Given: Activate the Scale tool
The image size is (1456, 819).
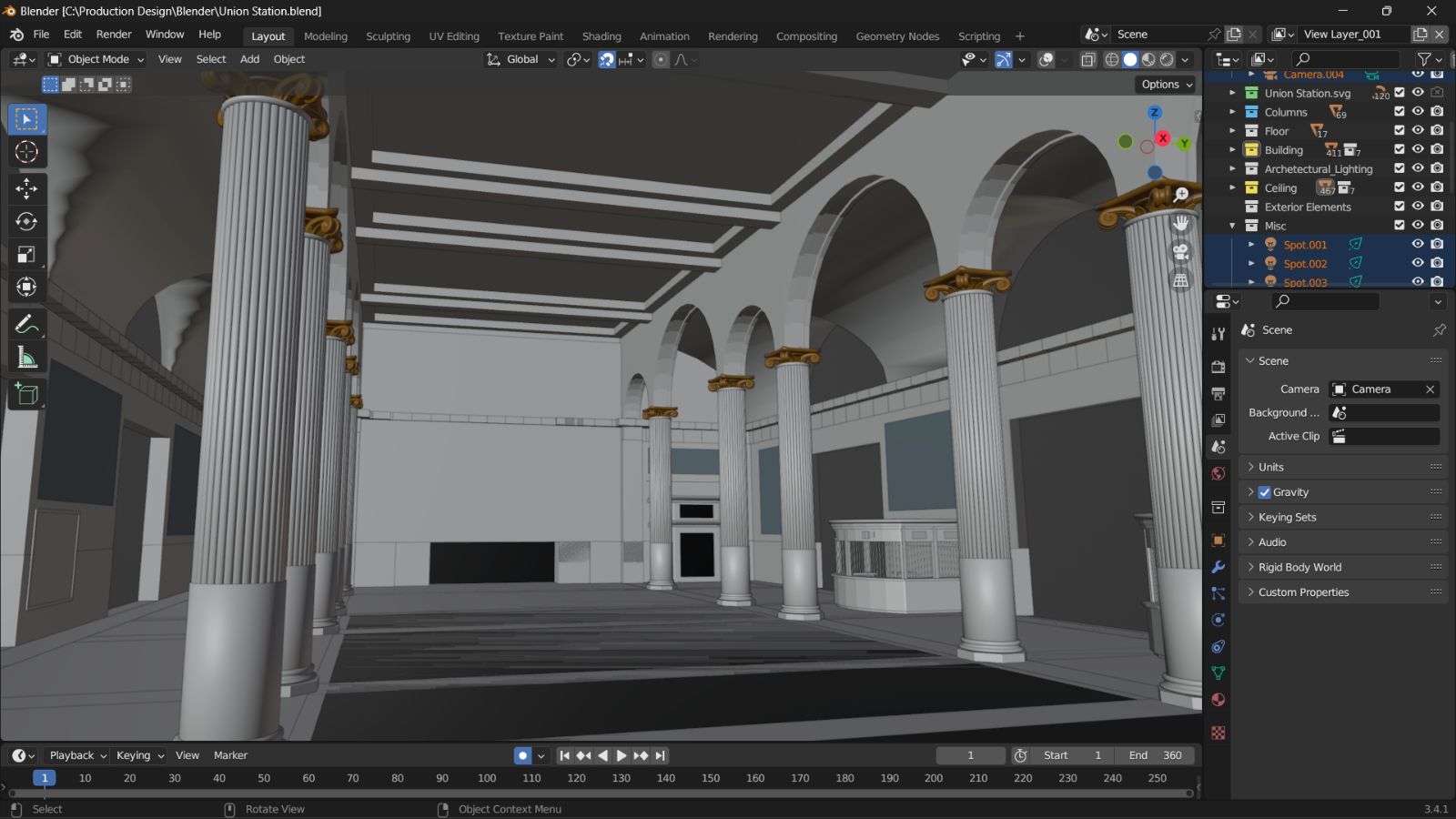Looking at the screenshot, I should click(x=26, y=254).
